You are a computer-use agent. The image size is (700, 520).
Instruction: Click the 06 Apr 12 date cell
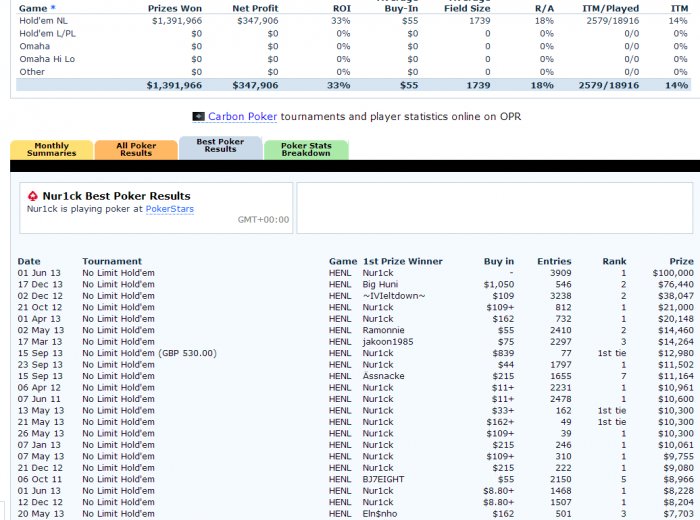pos(40,387)
